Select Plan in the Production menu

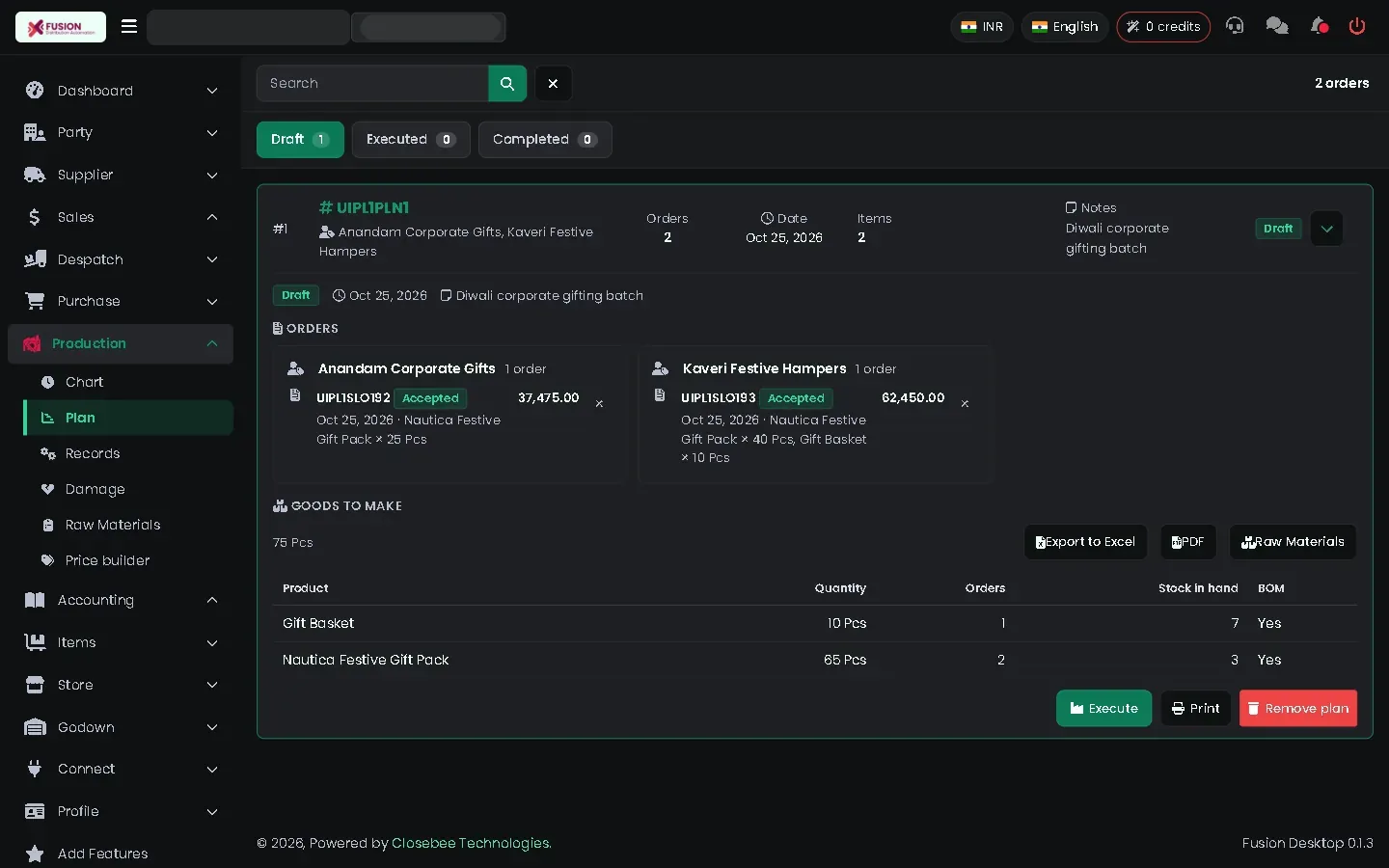coord(128,418)
